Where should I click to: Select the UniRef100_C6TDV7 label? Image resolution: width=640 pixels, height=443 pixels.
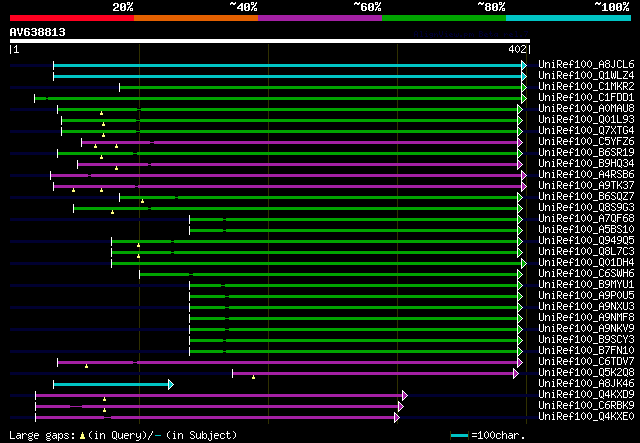tap(586, 362)
